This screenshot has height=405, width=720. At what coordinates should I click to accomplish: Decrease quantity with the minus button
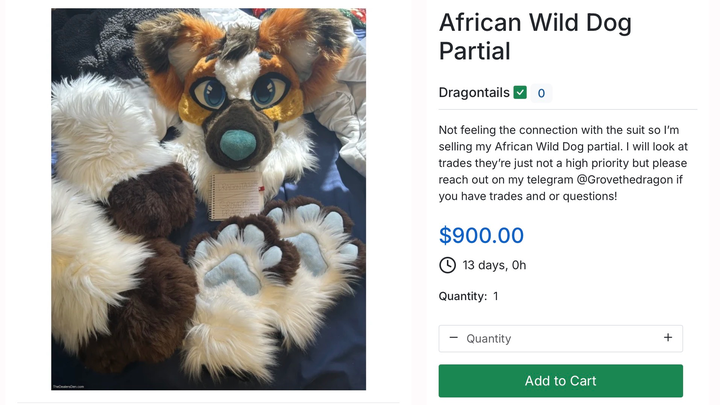coord(454,338)
